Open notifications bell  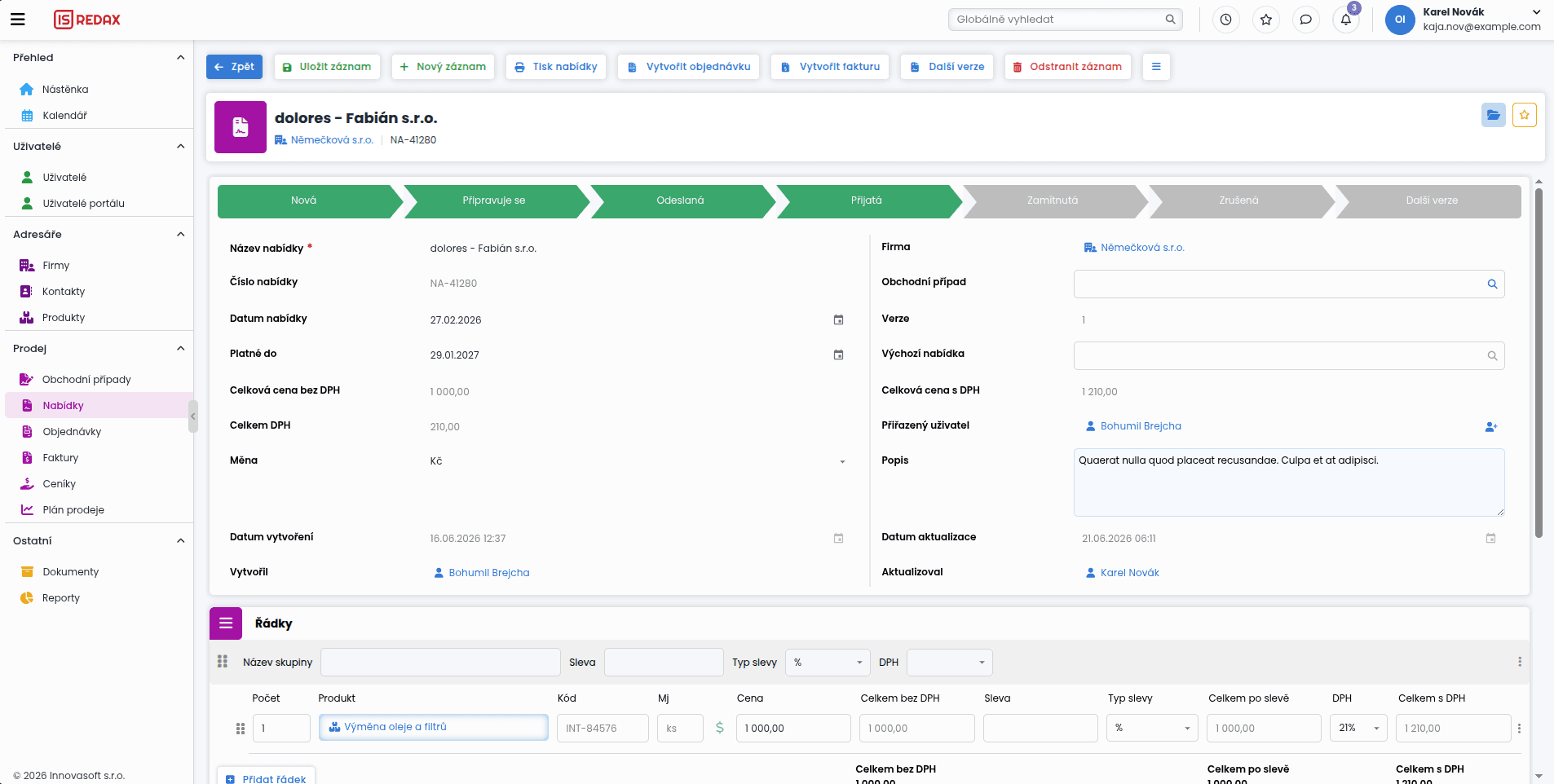(x=1346, y=20)
